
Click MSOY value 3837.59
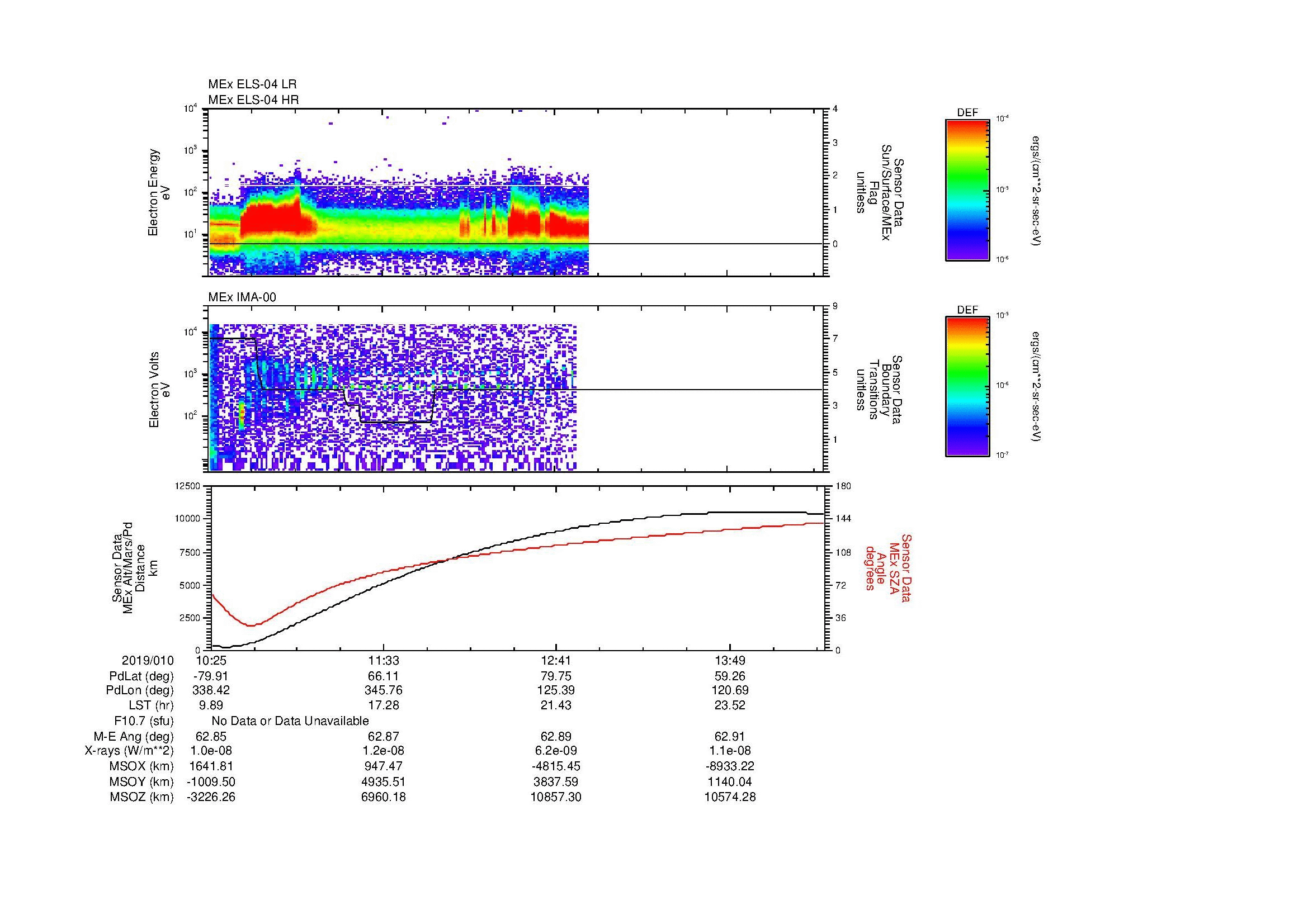[556, 782]
